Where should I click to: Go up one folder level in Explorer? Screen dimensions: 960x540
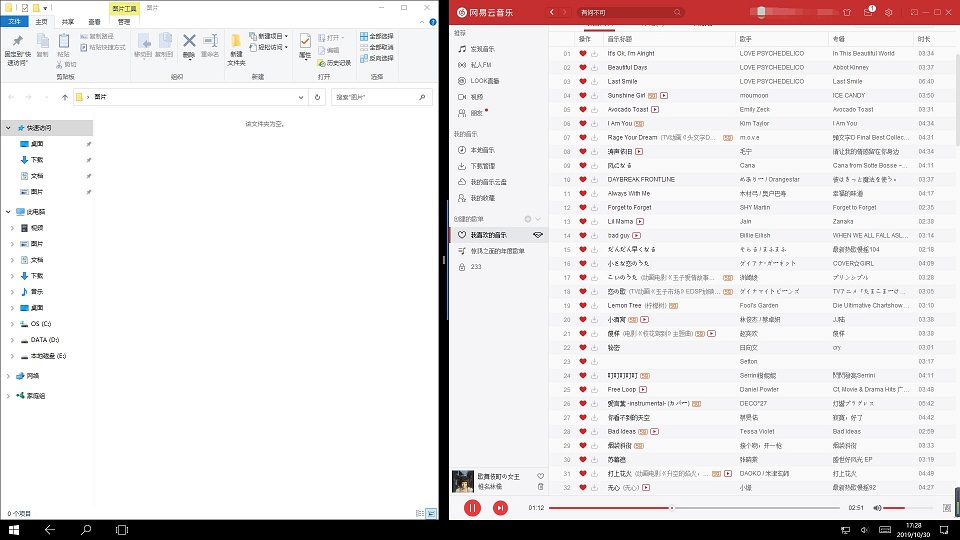(65, 97)
